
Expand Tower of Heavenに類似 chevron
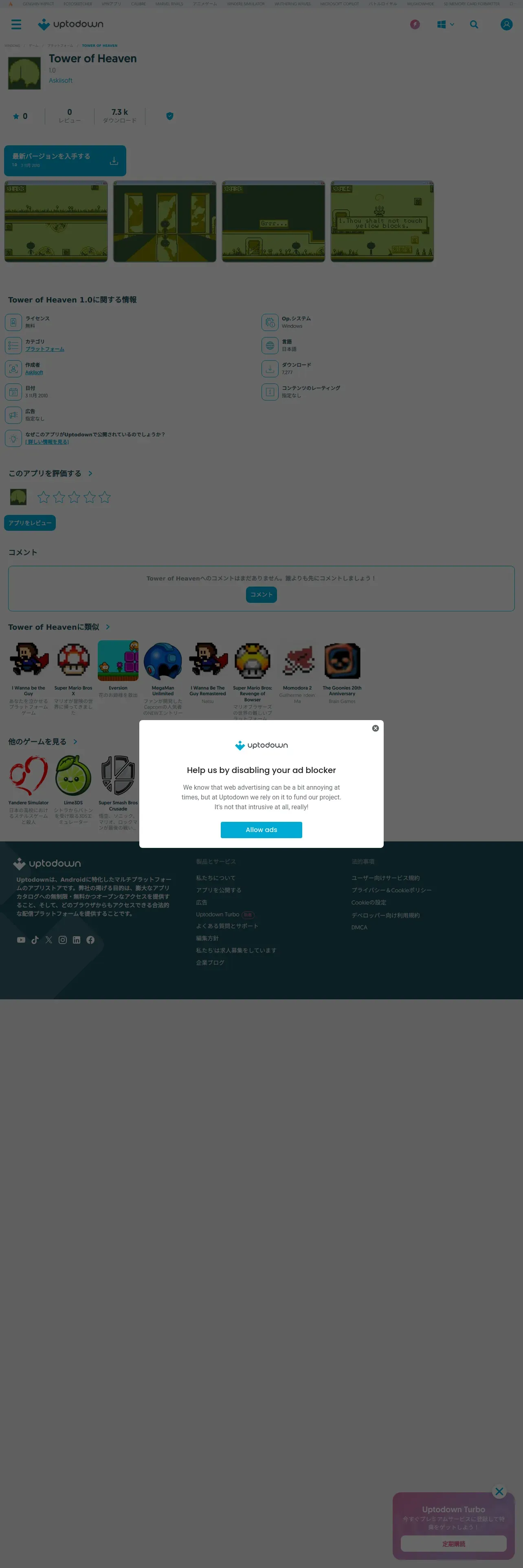(x=108, y=627)
